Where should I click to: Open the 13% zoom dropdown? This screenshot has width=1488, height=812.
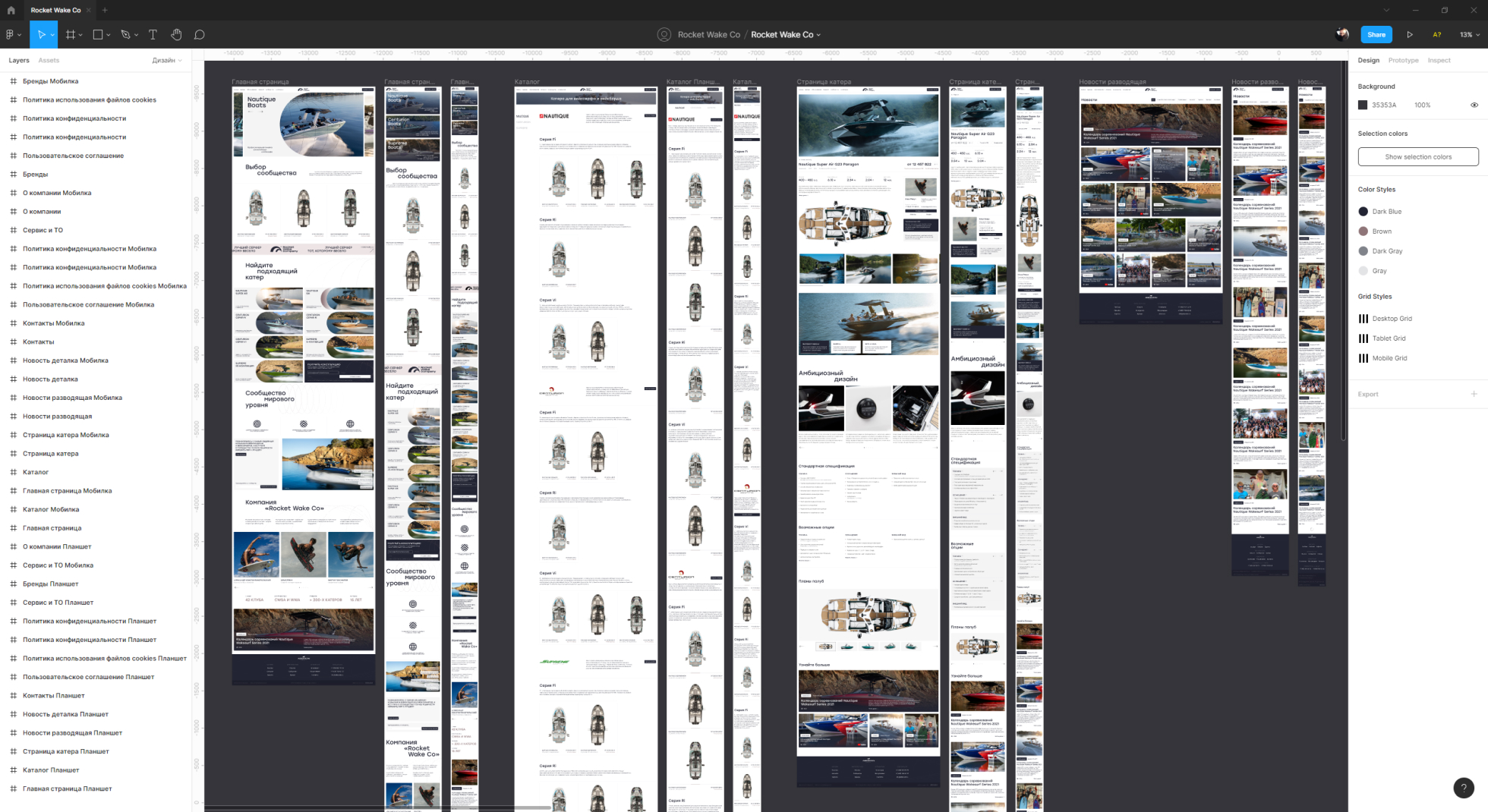click(1469, 35)
